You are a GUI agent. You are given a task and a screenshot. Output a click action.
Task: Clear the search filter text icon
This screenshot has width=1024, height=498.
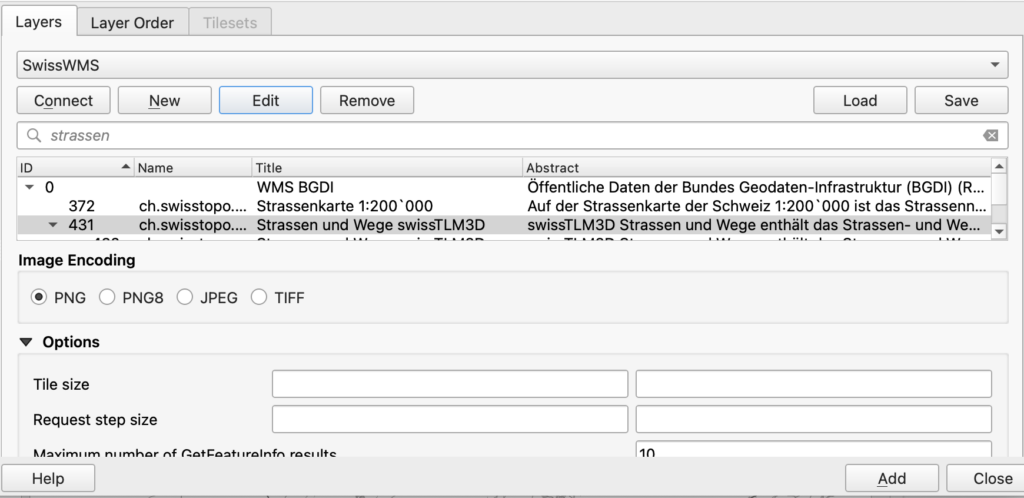pos(989,135)
